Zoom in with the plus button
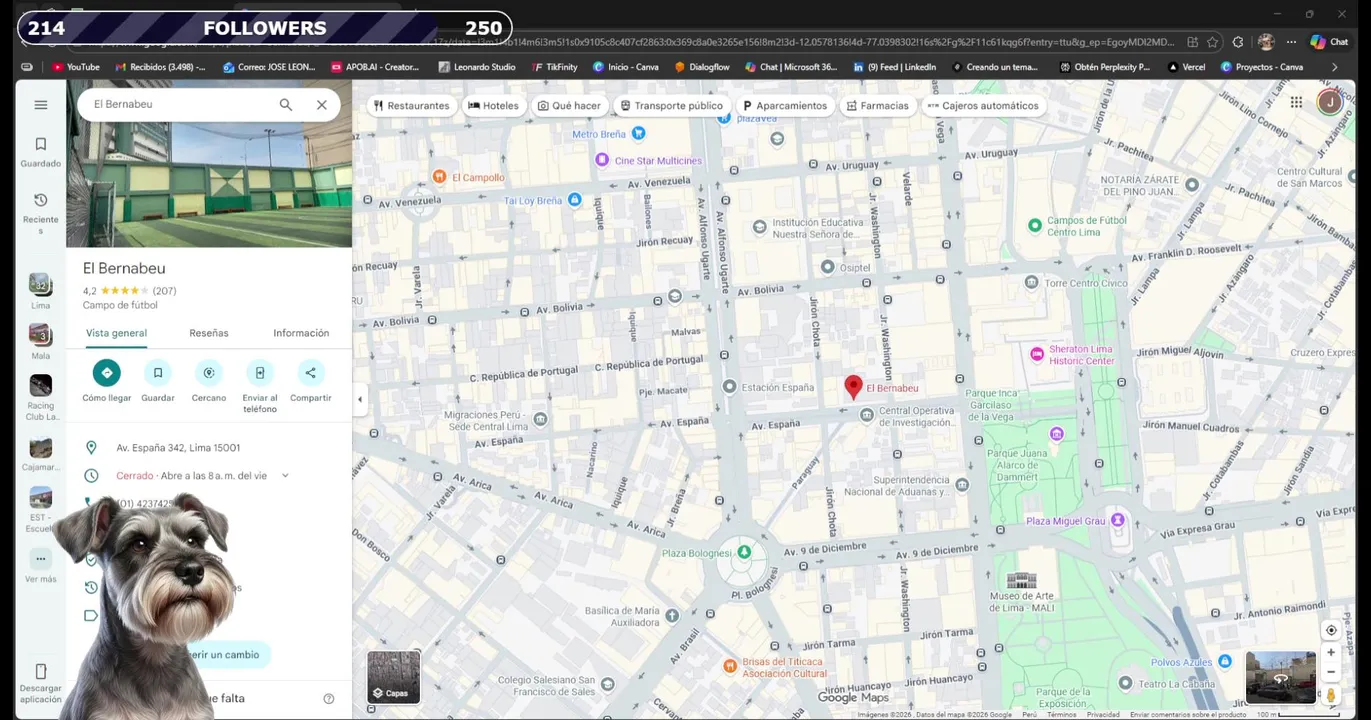 [x=1331, y=652]
